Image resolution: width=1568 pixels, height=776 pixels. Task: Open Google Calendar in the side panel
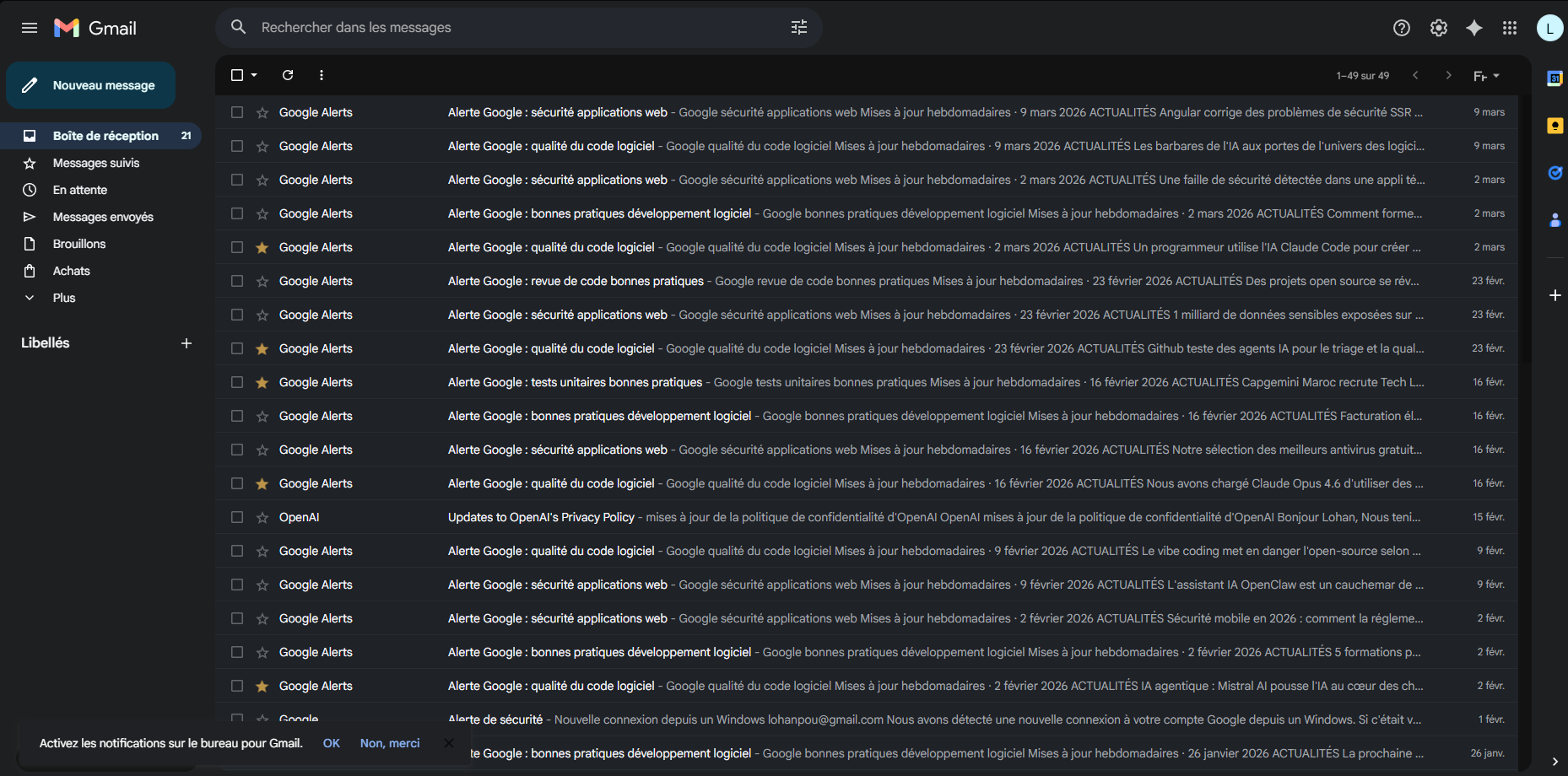(1554, 77)
